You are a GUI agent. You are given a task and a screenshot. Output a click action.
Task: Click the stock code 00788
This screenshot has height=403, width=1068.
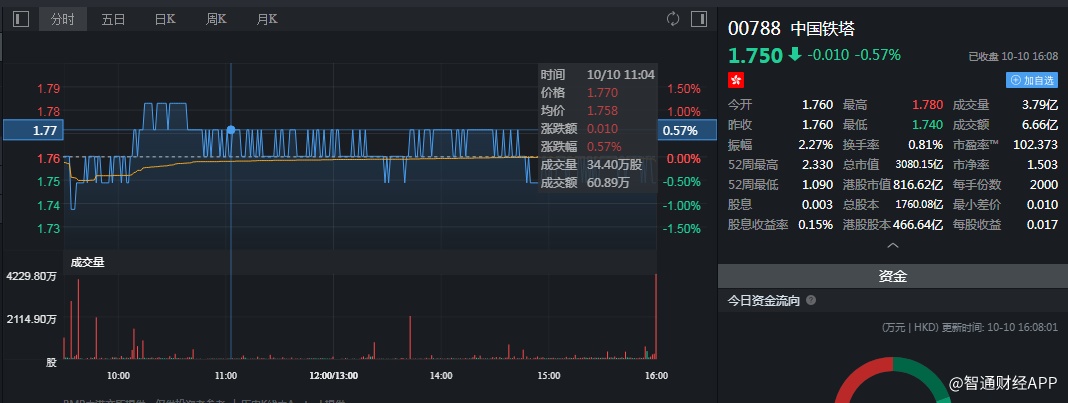coord(754,29)
